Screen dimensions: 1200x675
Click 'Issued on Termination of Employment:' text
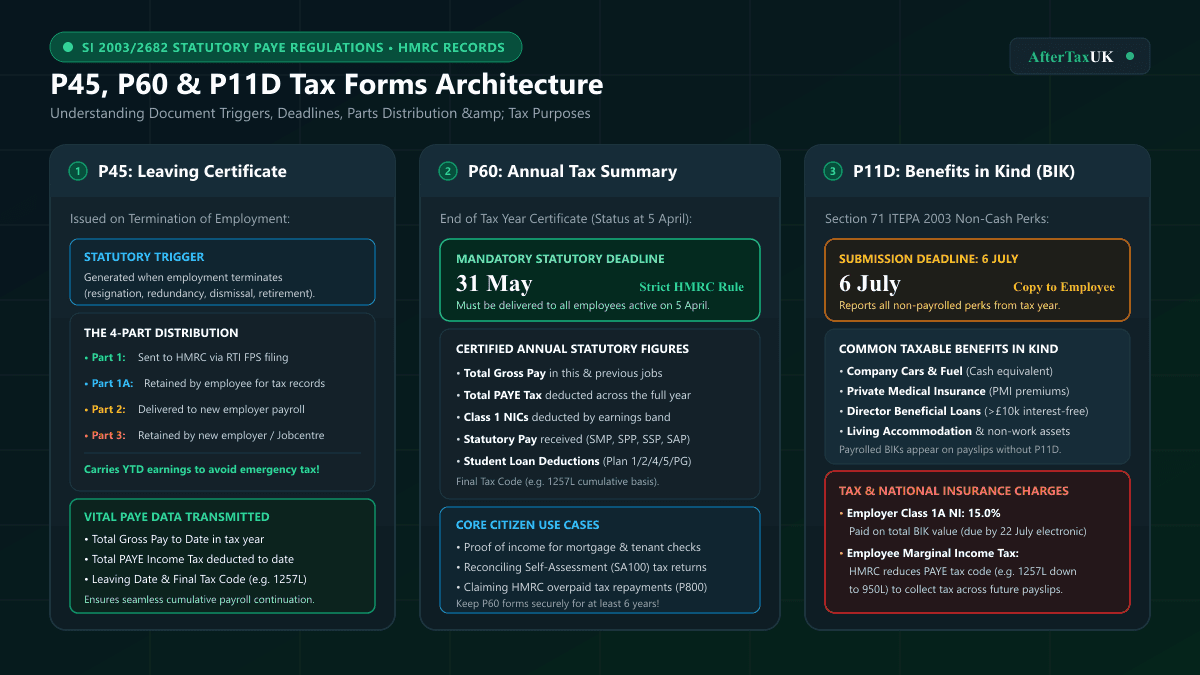point(180,219)
